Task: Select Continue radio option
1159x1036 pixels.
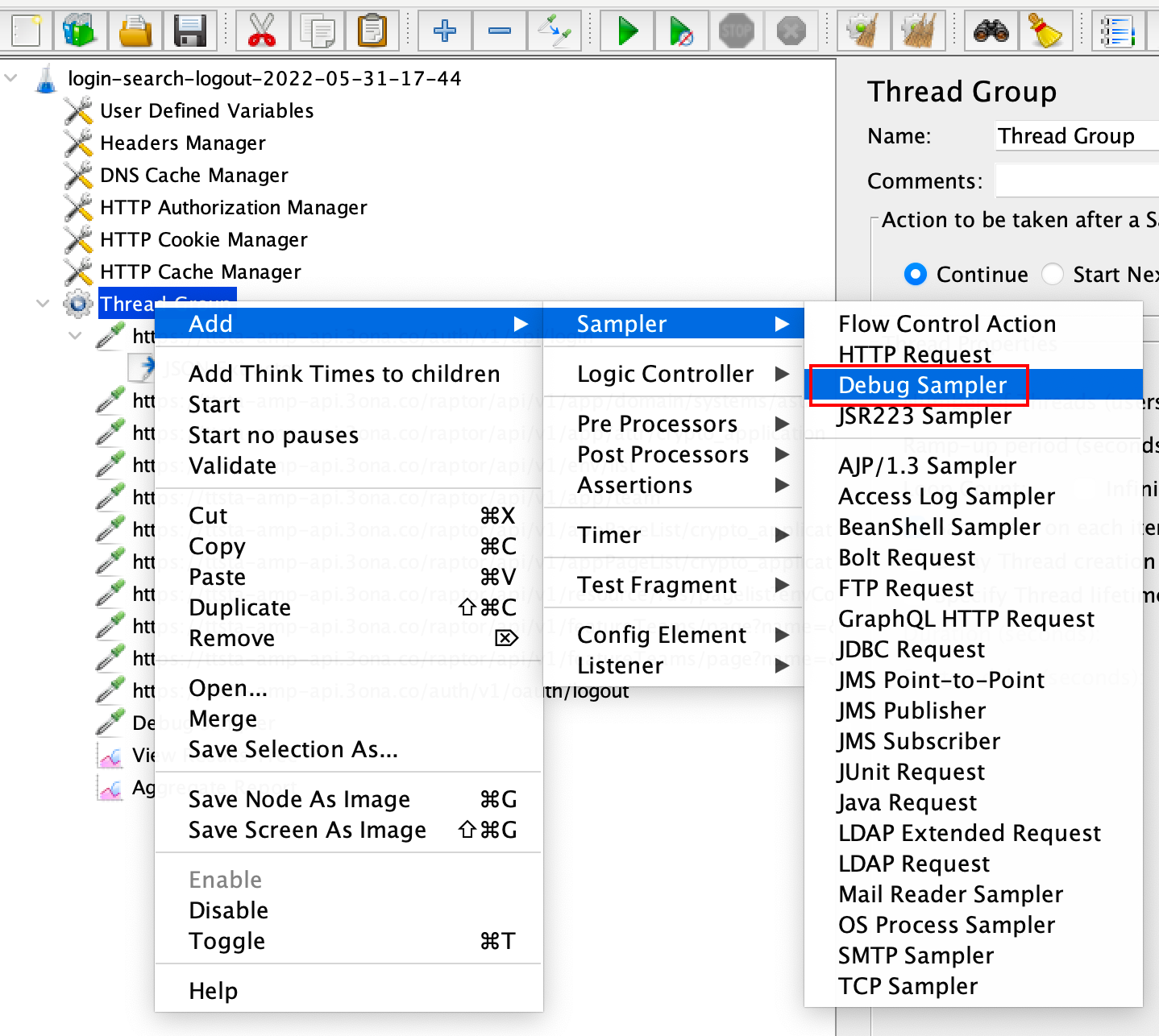Action: [x=916, y=274]
